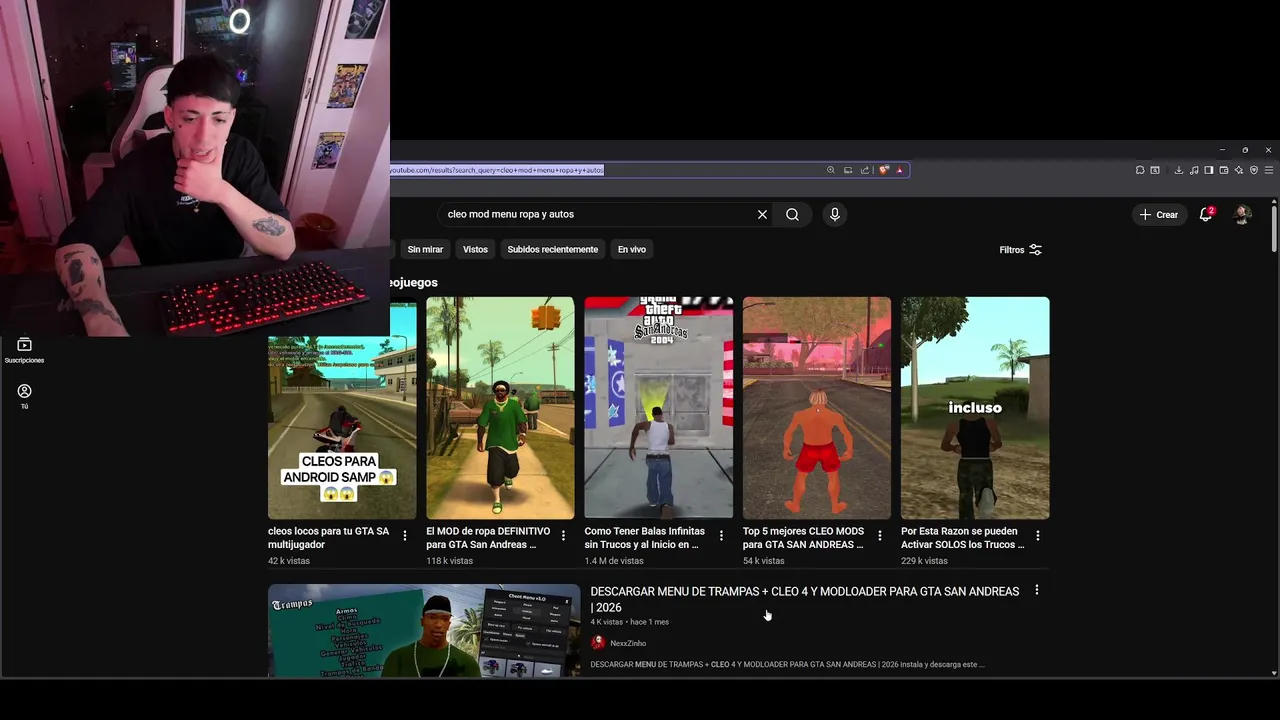Click the picture-in-picture icon in address bar
The image size is (1280, 720).
click(848, 170)
